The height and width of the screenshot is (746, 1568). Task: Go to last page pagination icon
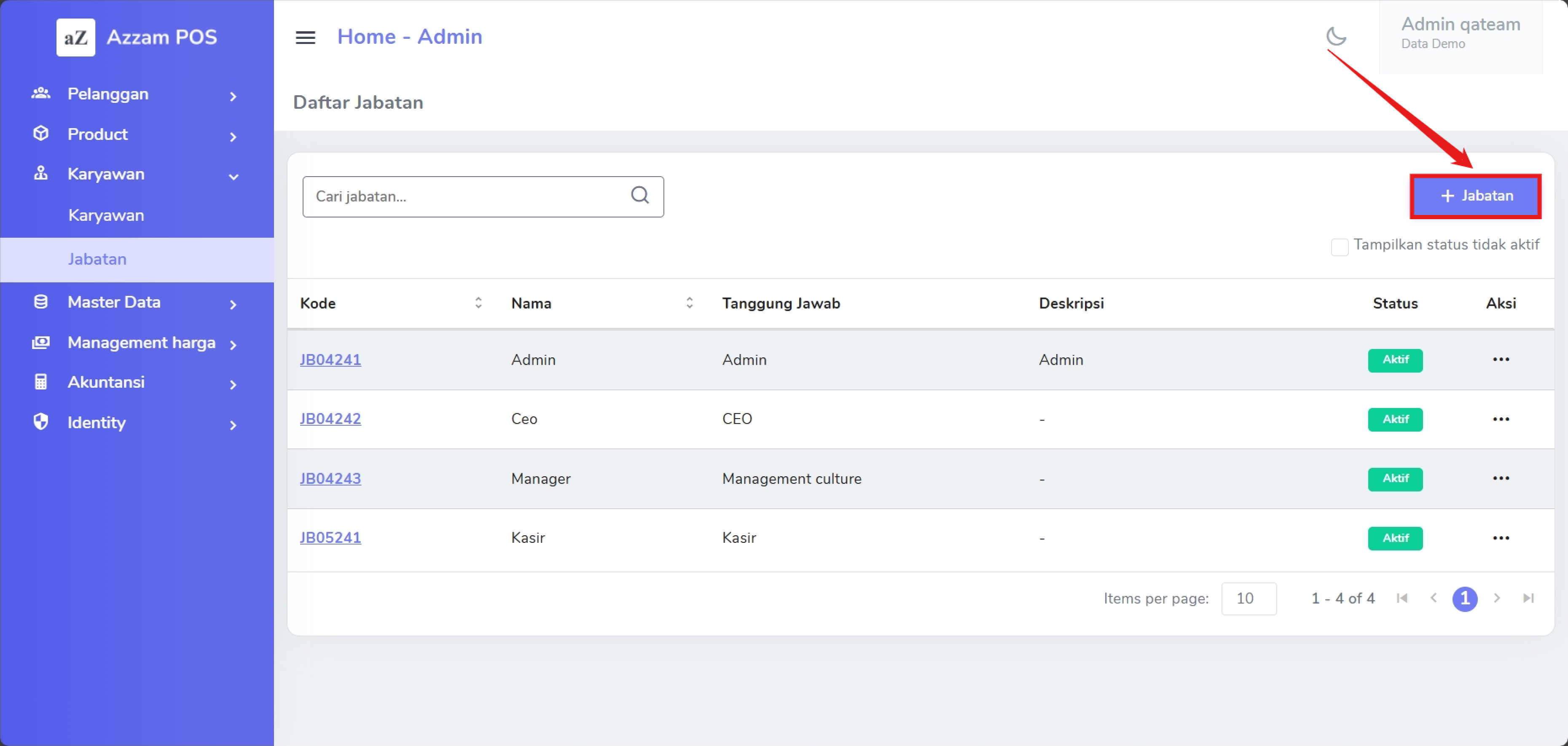[x=1528, y=598]
